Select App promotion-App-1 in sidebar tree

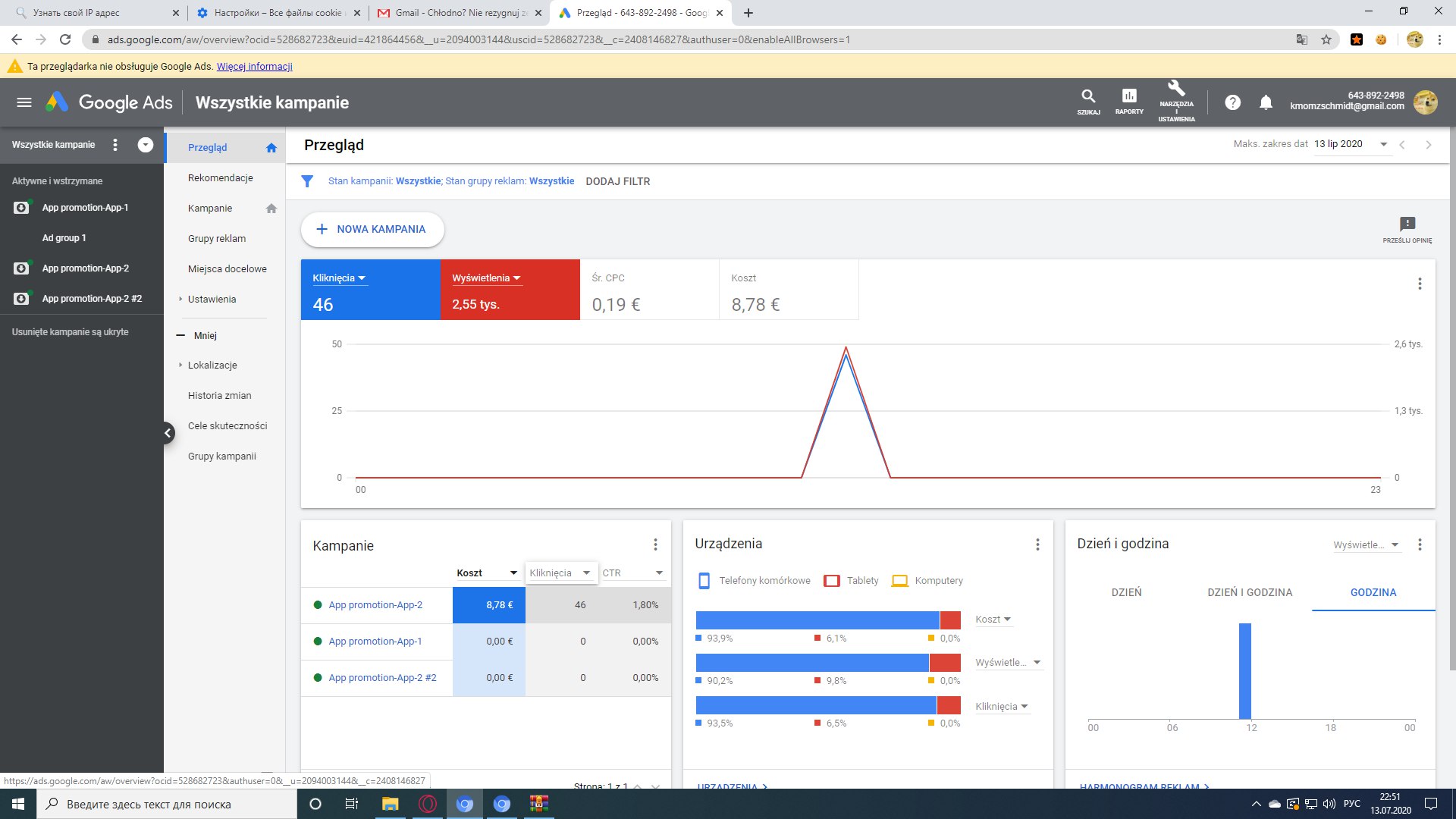coord(85,208)
